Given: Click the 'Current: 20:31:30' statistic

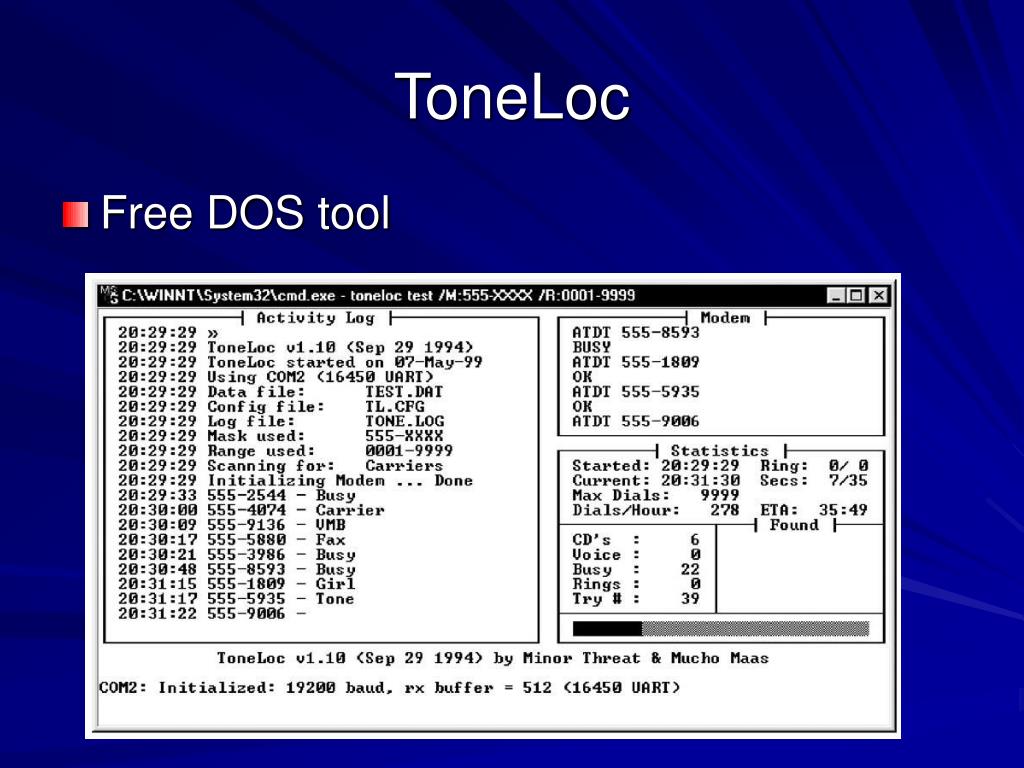Looking at the screenshot, I should (x=656, y=481).
